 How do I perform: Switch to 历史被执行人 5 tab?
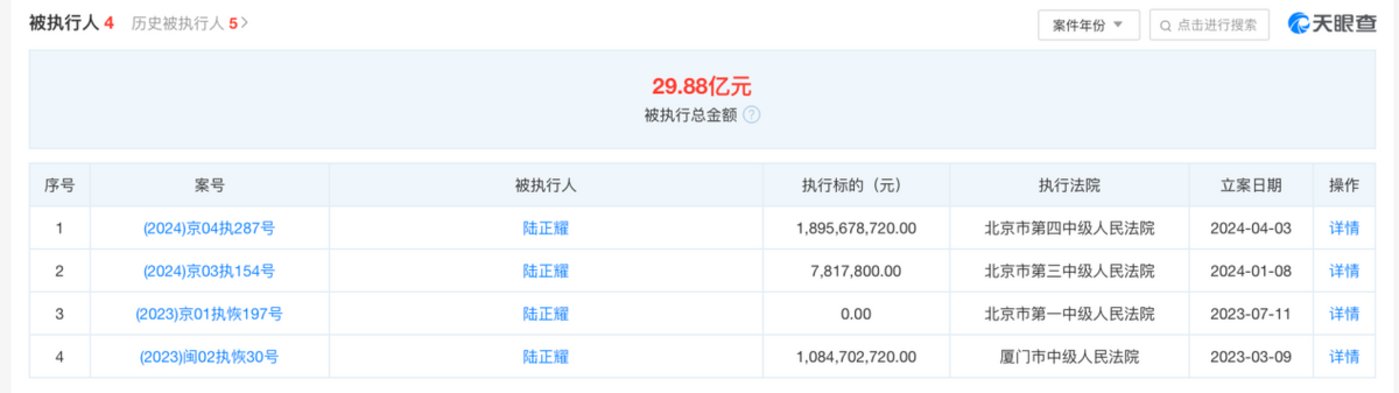click(x=185, y=22)
